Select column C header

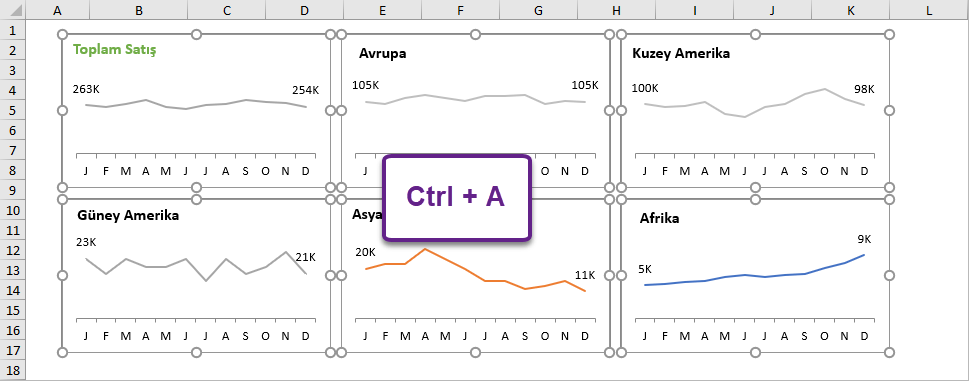(x=227, y=10)
